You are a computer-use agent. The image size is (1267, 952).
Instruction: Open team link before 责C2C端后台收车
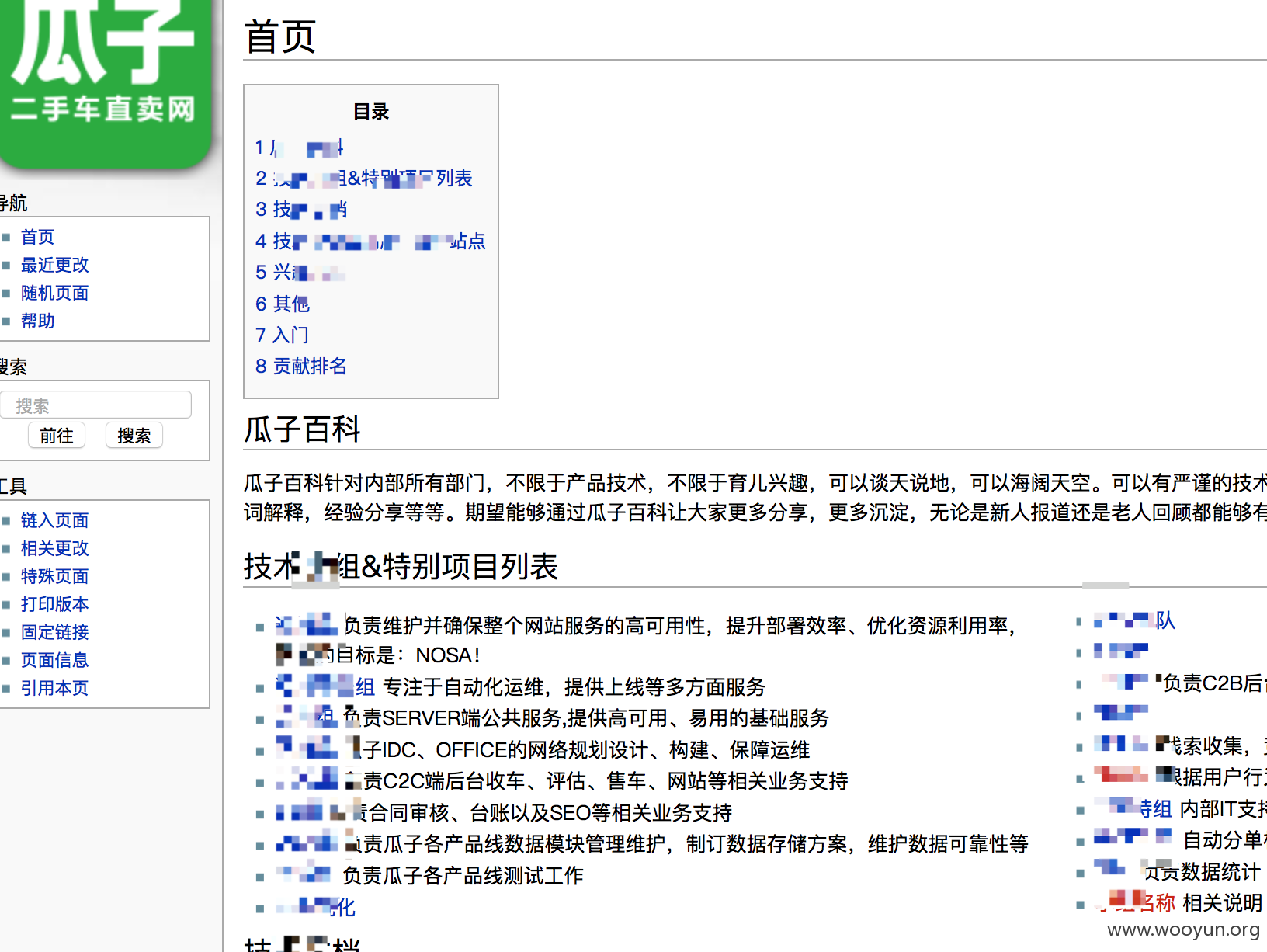tap(307, 780)
